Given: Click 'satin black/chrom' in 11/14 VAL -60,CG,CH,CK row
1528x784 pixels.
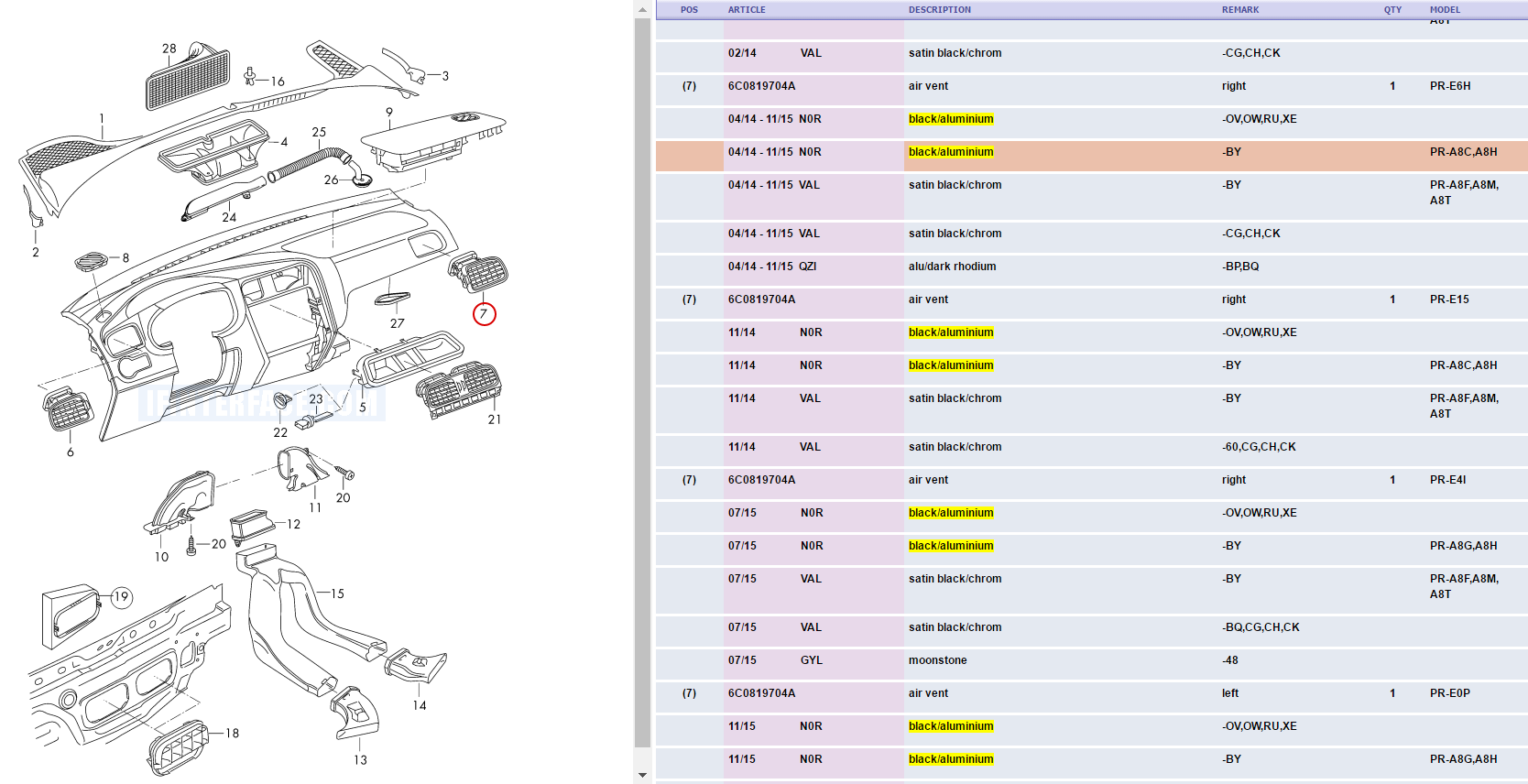Looking at the screenshot, I should pos(955,447).
